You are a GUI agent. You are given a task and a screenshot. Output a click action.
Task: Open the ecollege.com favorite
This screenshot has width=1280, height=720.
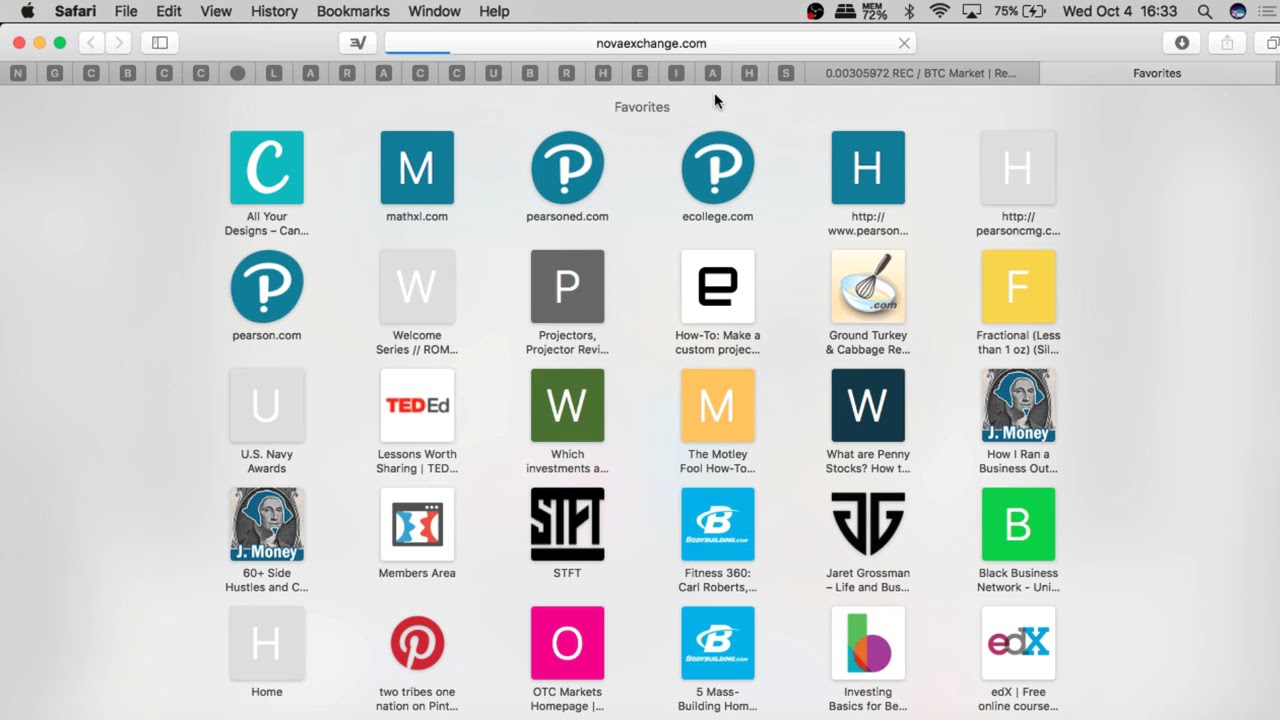[x=718, y=168]
